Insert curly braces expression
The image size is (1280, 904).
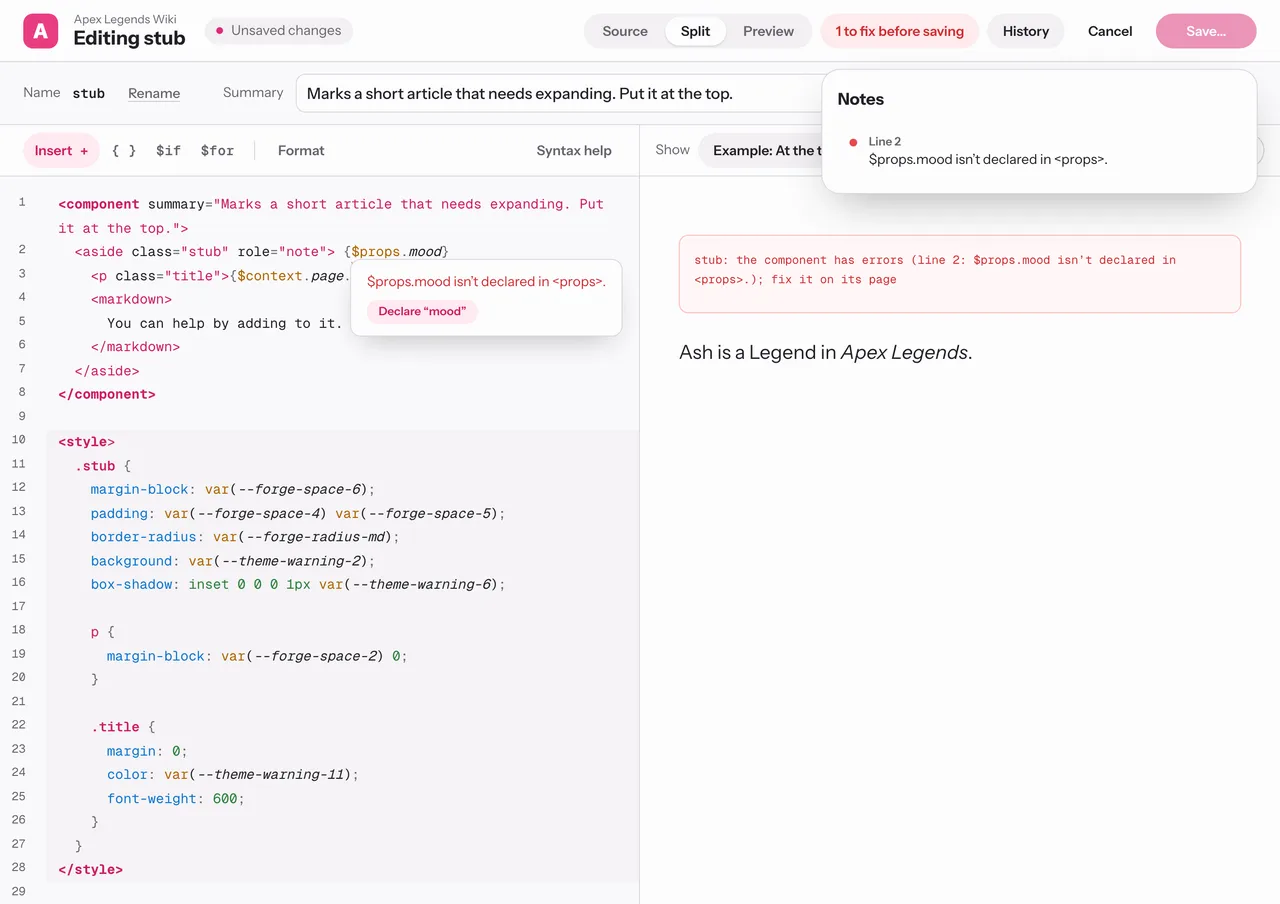[x=124, y=151]
